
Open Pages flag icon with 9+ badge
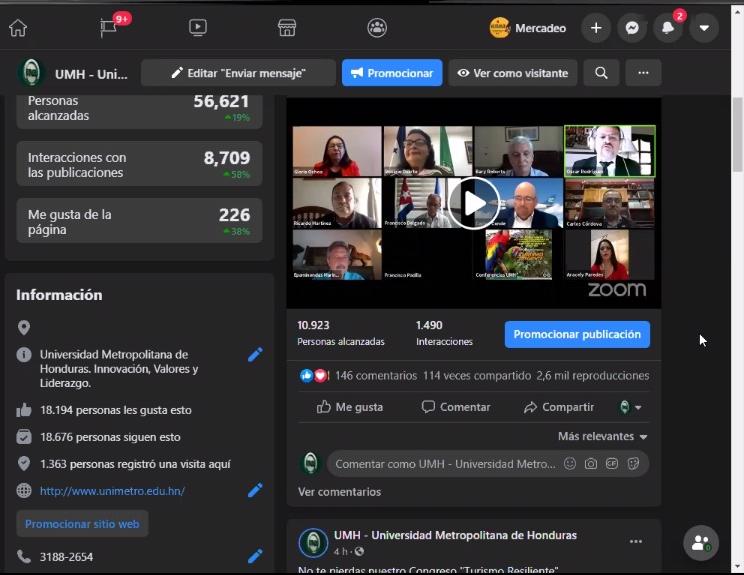tap(110, 28)
